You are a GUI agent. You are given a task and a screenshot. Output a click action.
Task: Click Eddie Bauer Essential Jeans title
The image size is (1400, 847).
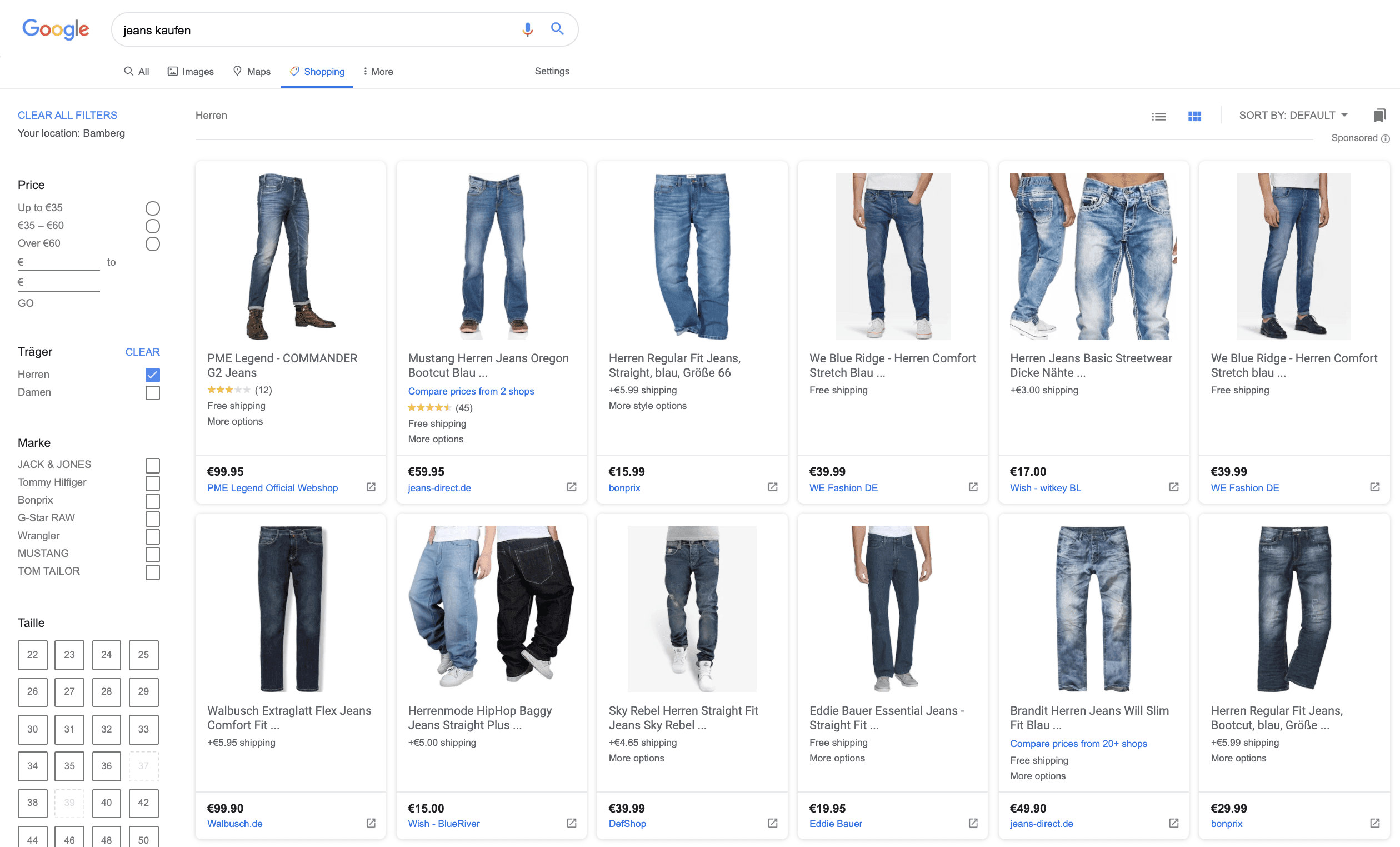[886, 718]
